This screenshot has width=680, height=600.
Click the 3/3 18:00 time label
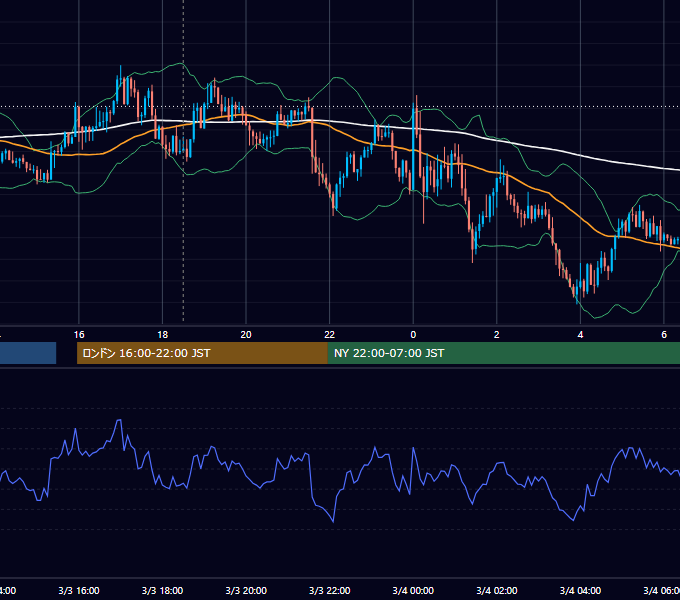(163, 590)
